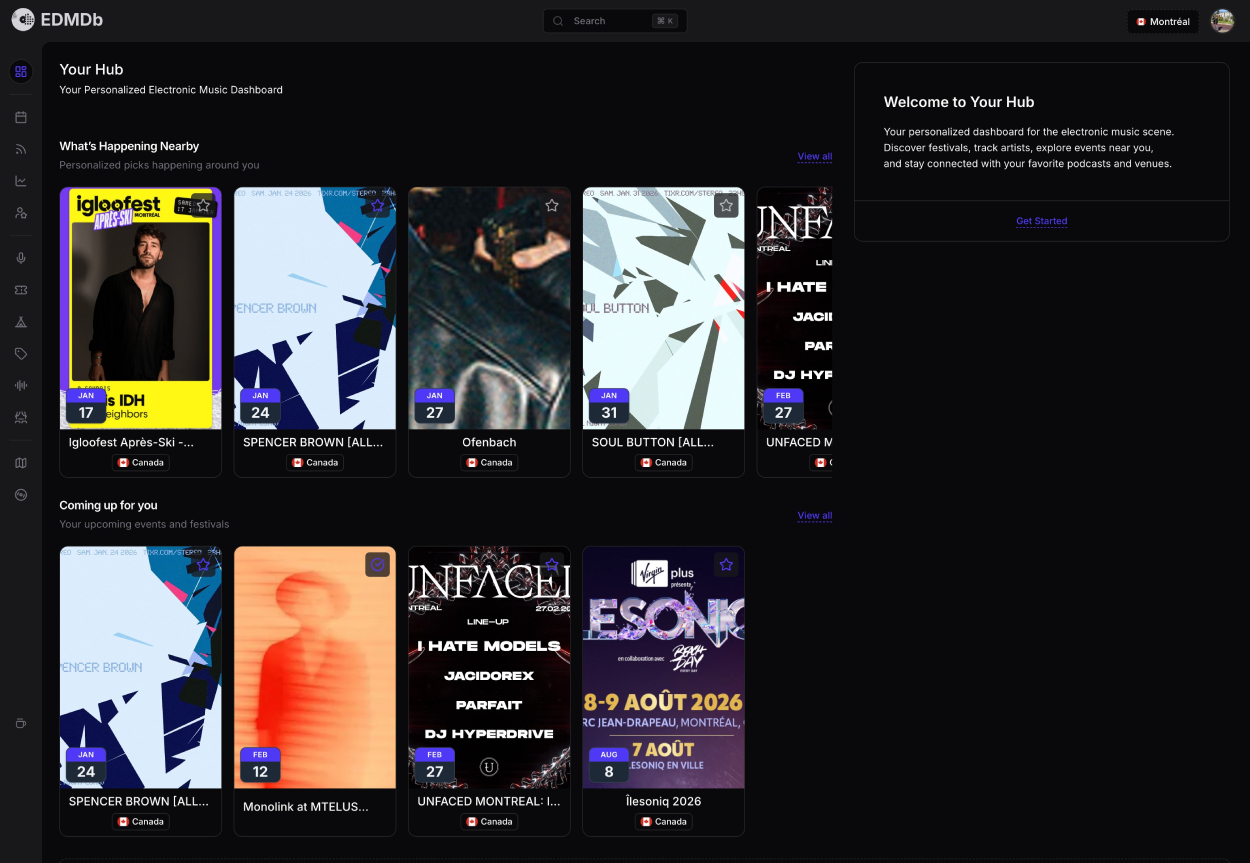Open the artists section icon
1250x863 pixels.
coord(20,212)
